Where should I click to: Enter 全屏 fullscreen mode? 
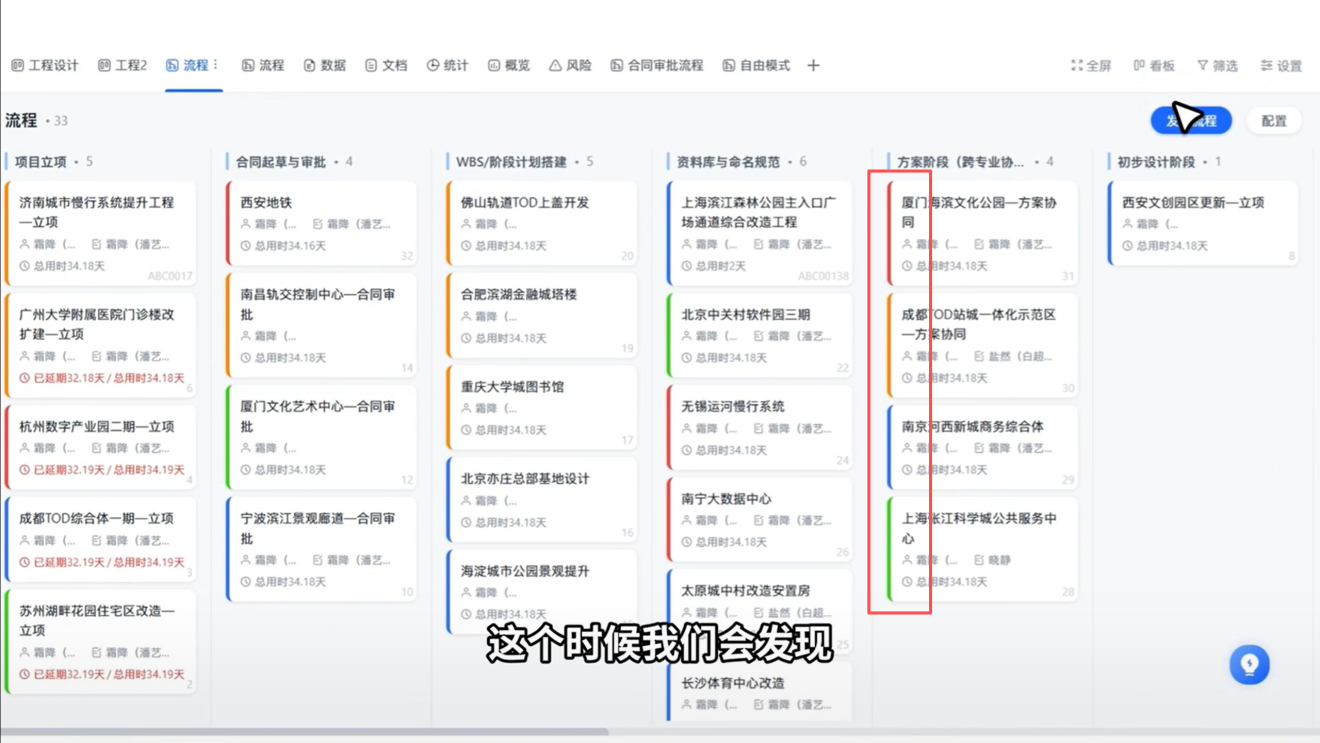click(1091, 65)
